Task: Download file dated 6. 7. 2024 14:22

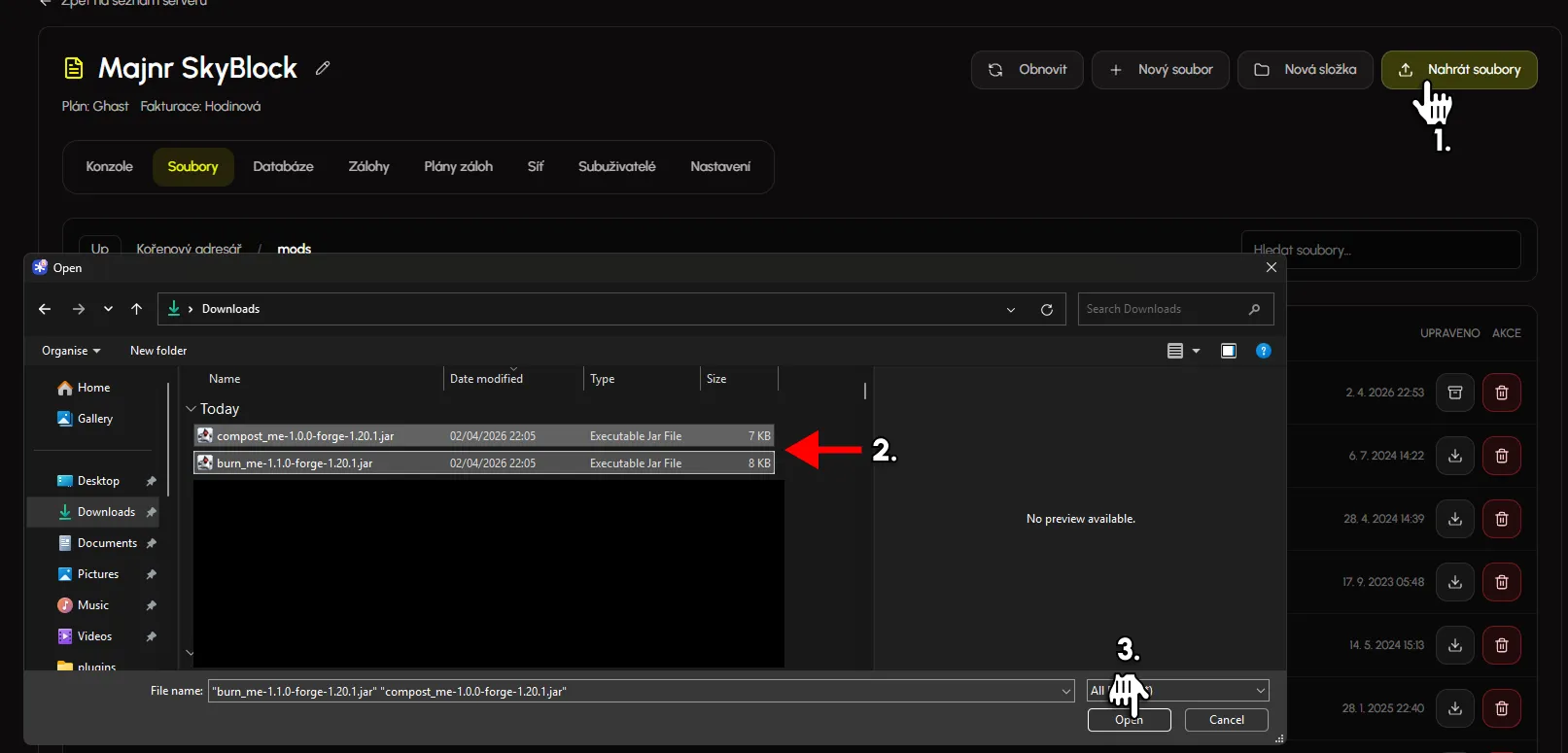Action: tap(1455, 456)
